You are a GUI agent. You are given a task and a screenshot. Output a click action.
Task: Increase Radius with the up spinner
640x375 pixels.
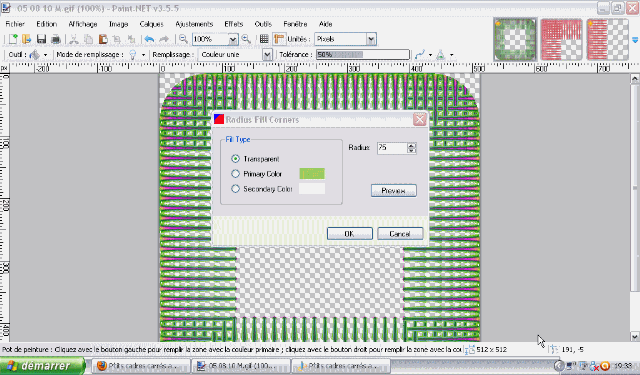pyautogui.click(x=412, y=145)
